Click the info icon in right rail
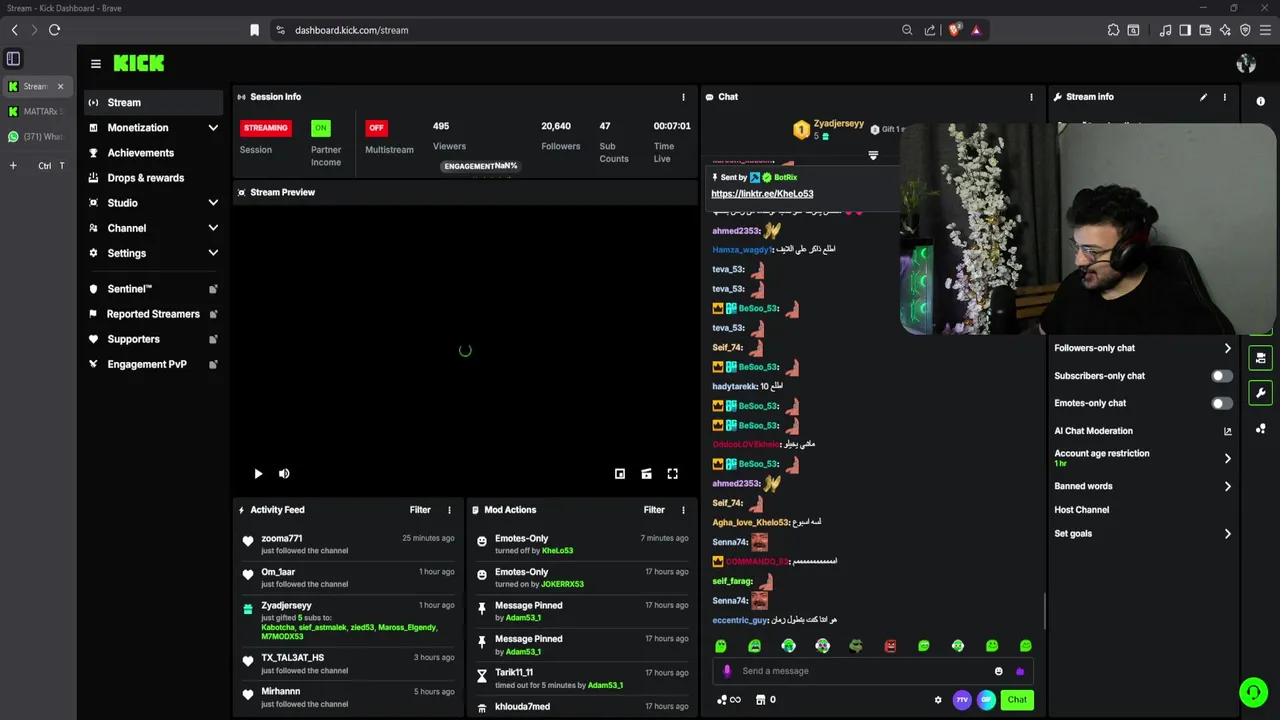Screen dimensions: 1280x720 coord(1260,101)
